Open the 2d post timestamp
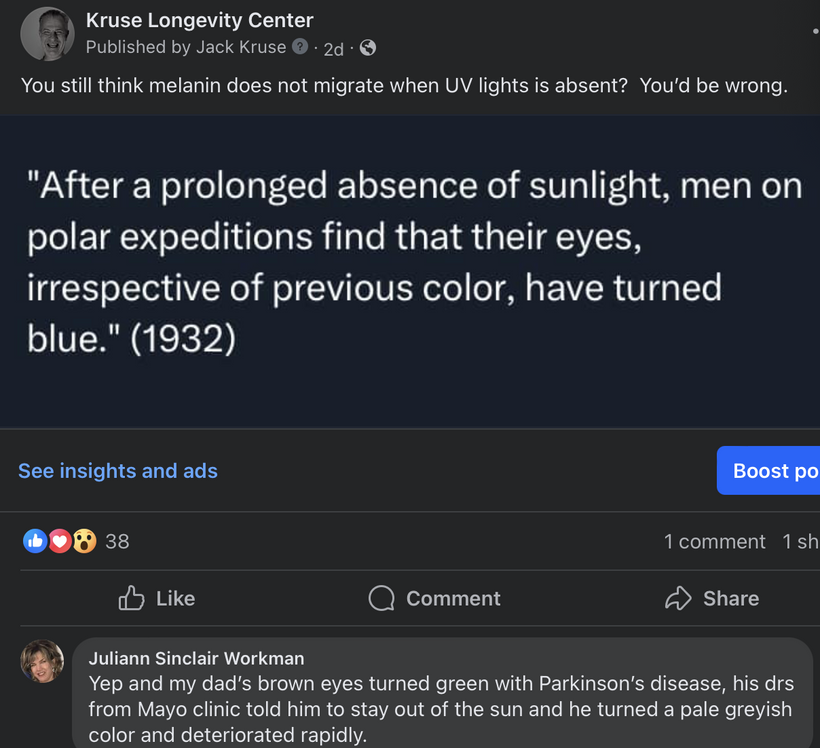The image size is (820, 748). [333, 48]
